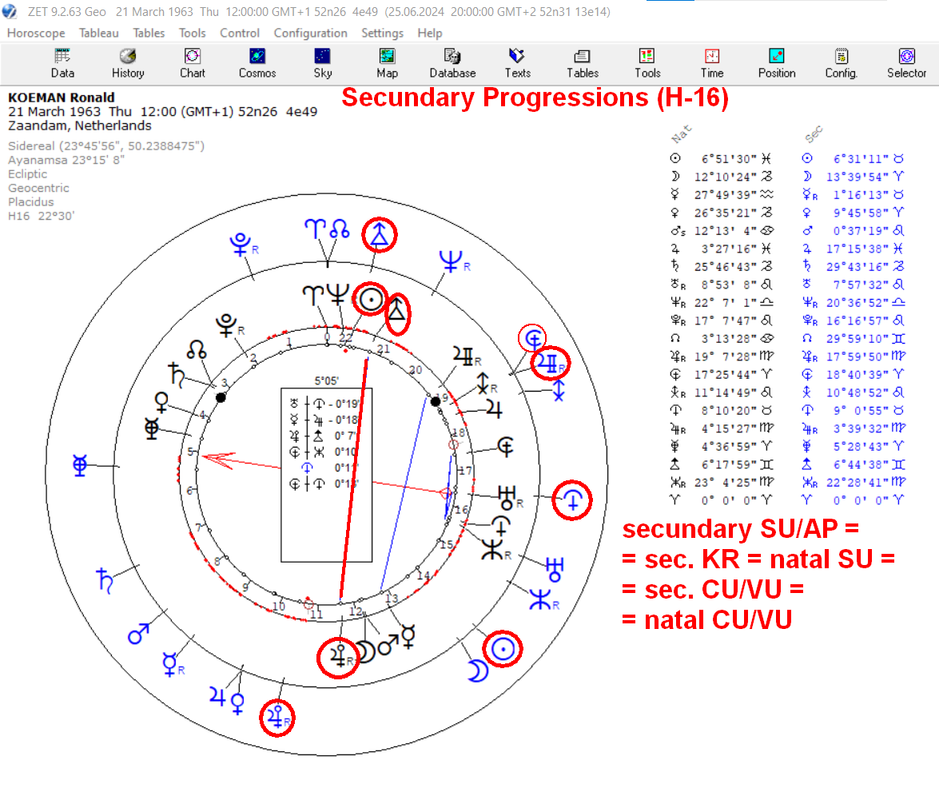The height and width of the screenshot is (800, 939).
Task: Click secondary Moon position 13°39'54"
Action: (858, 177)
